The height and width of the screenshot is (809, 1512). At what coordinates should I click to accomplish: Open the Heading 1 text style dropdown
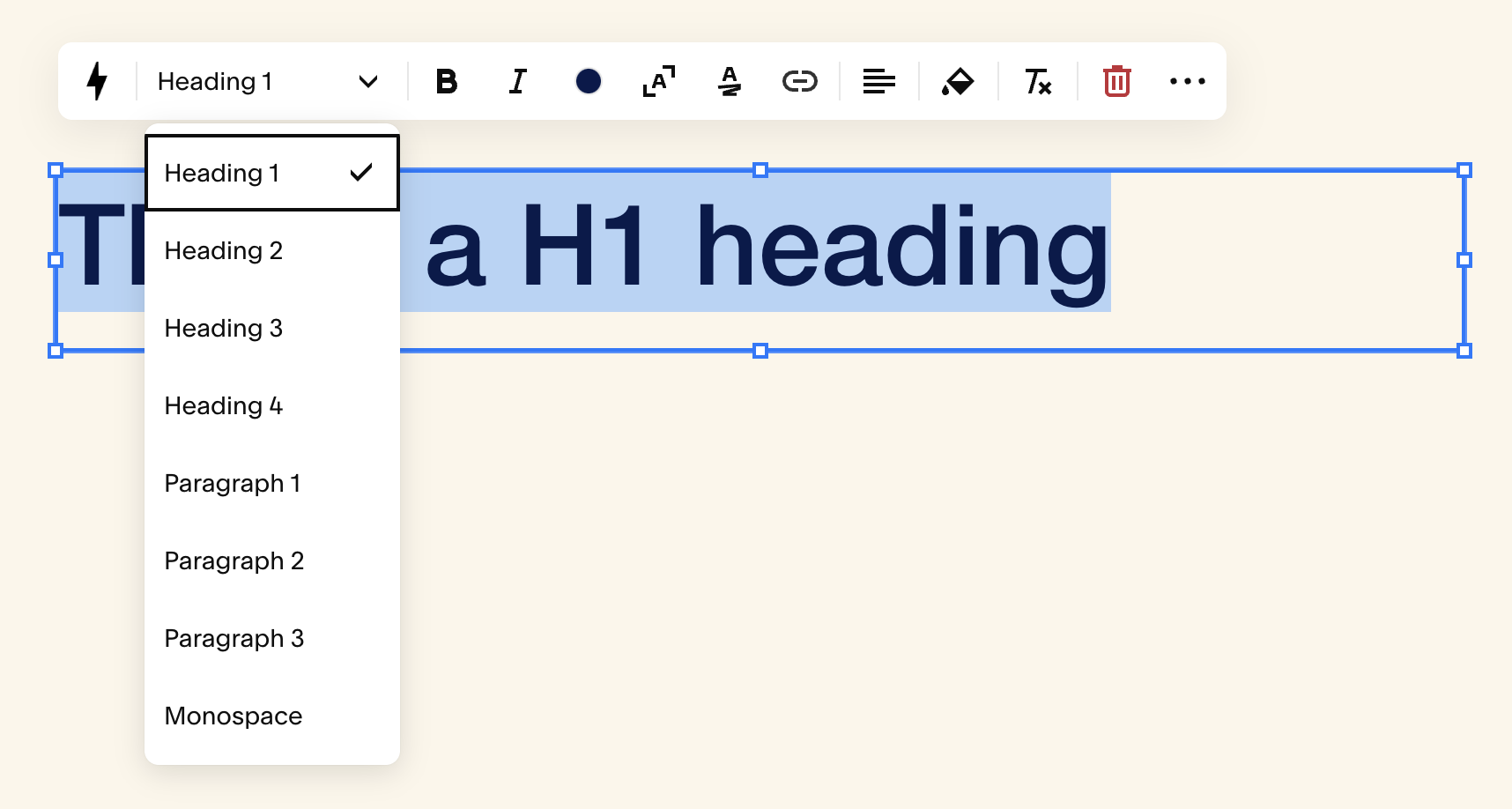point(268,81)
